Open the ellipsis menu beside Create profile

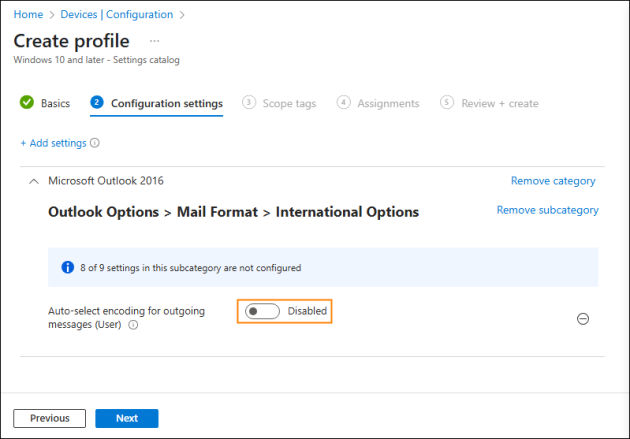point(154,41)
